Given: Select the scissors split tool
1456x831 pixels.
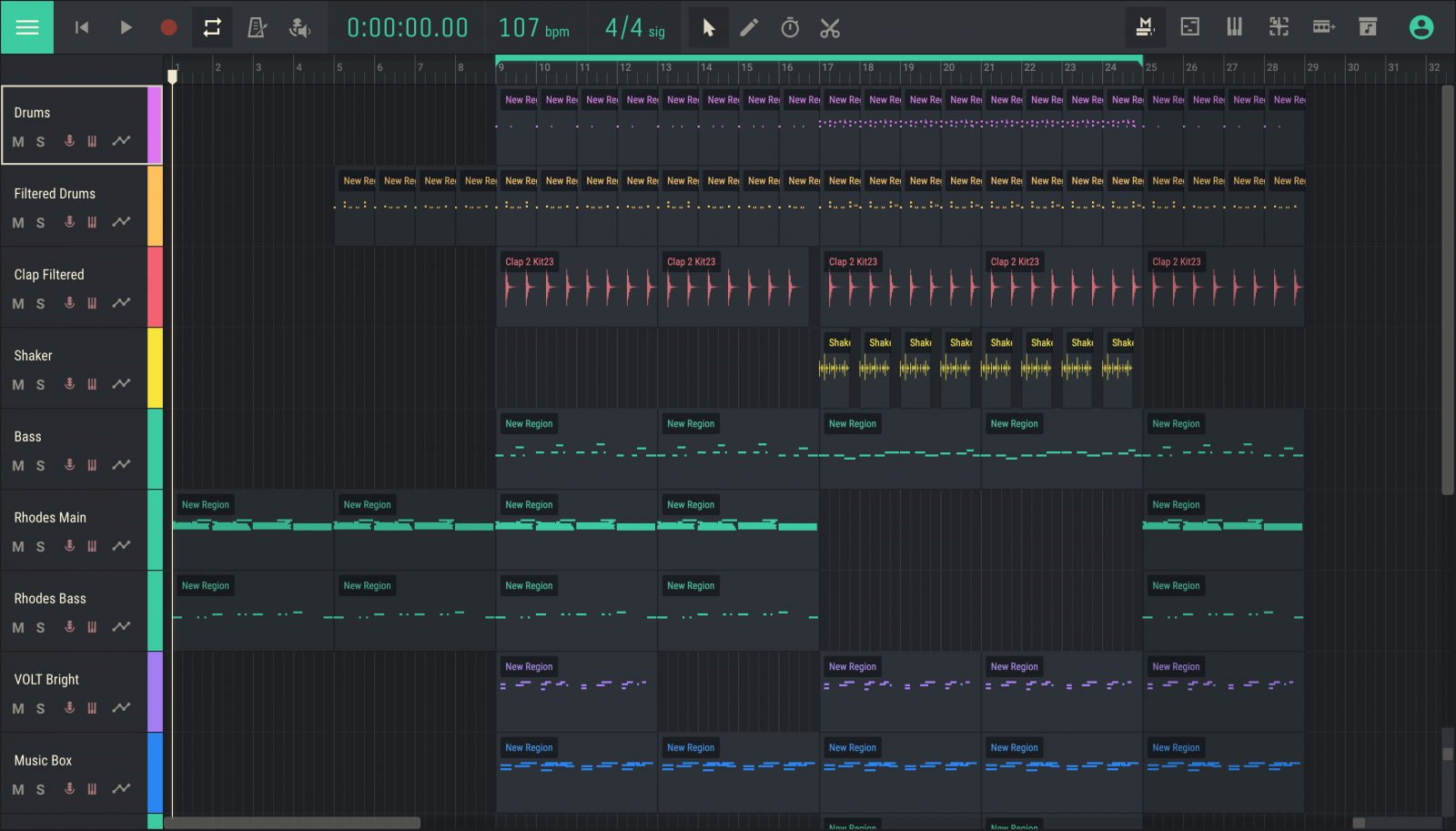Looking at the screenshot, I should point(830,28).
